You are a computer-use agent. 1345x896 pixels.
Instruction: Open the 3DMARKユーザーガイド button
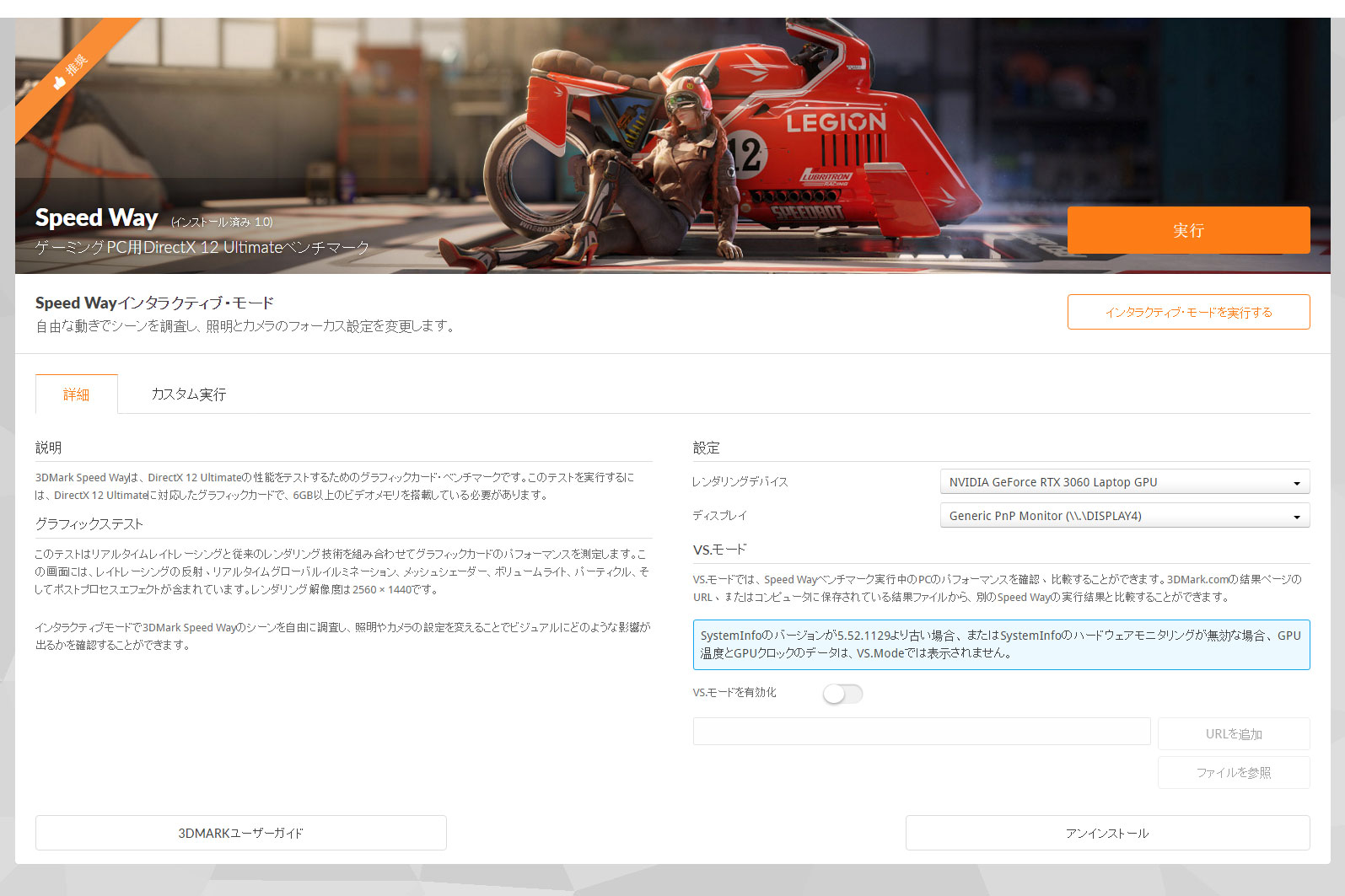pos(241,833)
